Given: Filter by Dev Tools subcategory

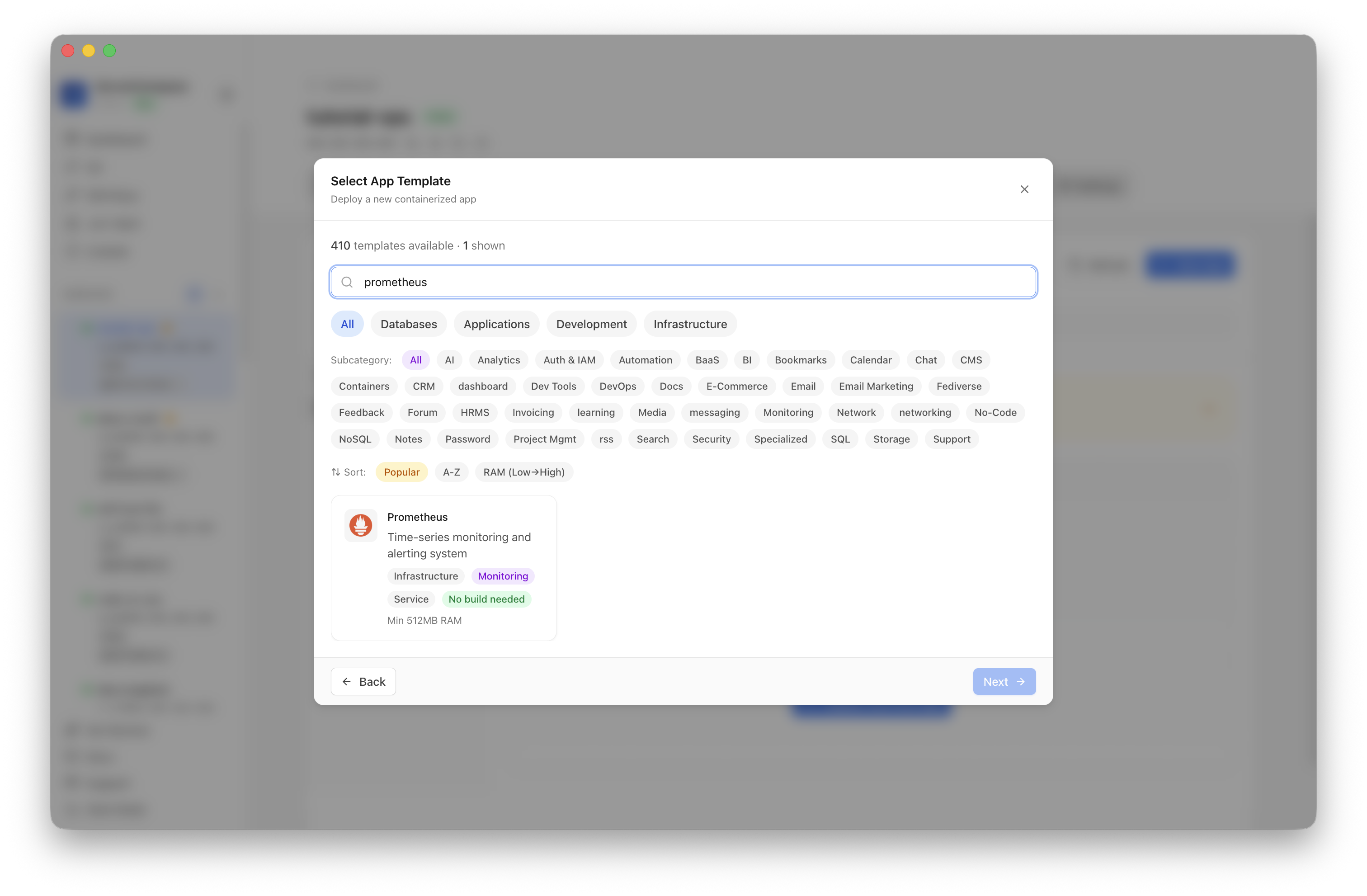Looking at the screenshot, I should (553, 387).
